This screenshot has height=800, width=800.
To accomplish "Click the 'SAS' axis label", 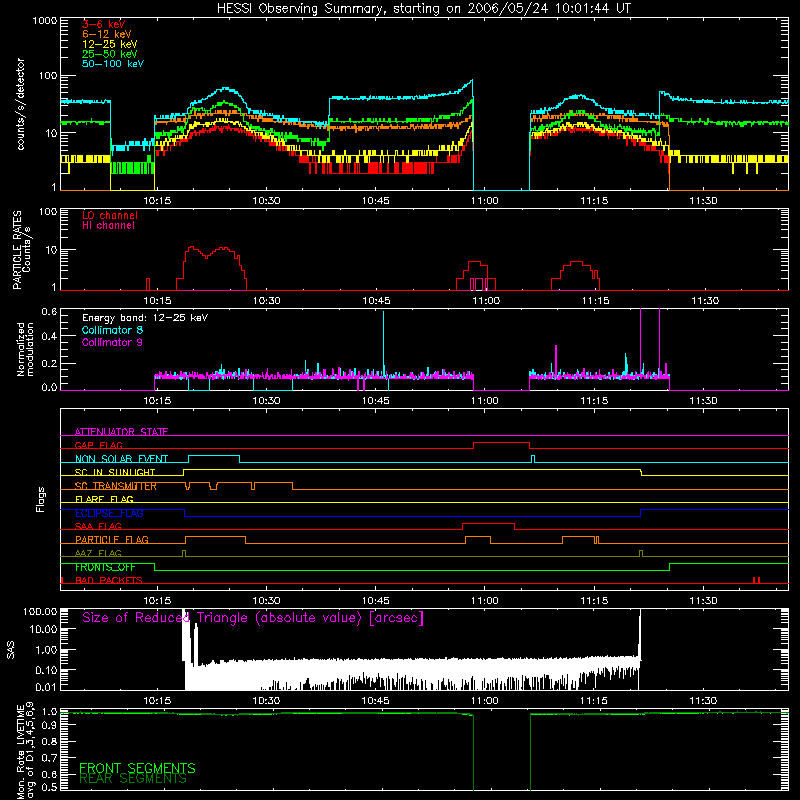I will coord(11,649).
